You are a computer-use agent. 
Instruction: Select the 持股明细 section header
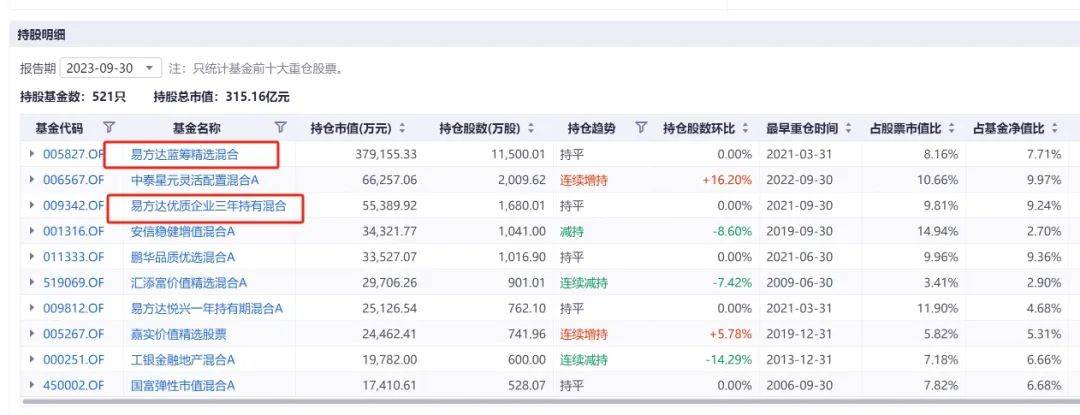[38, 35]
